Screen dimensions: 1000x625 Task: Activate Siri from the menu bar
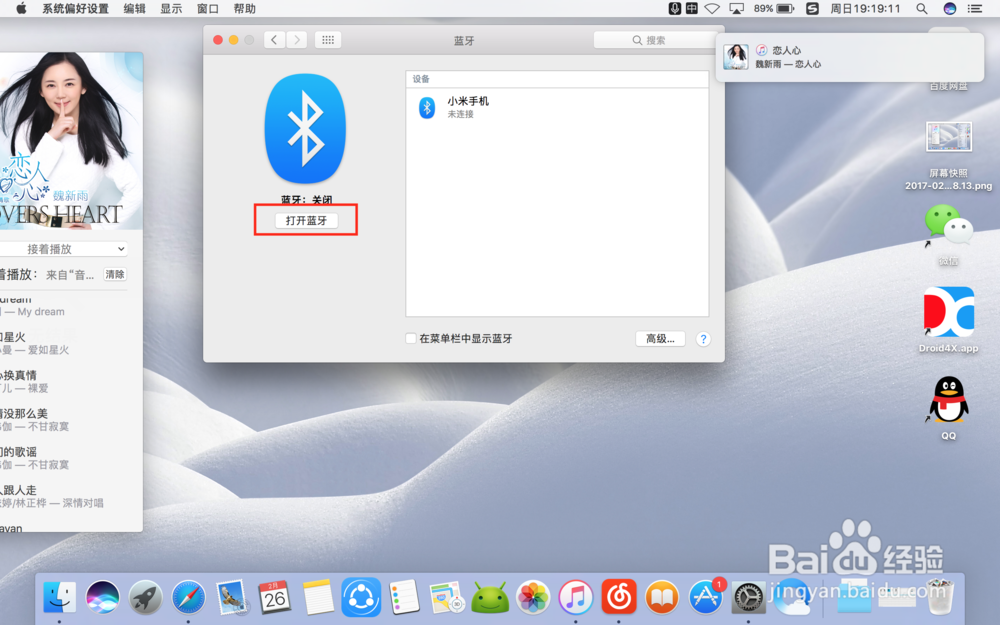coord(950,8)
